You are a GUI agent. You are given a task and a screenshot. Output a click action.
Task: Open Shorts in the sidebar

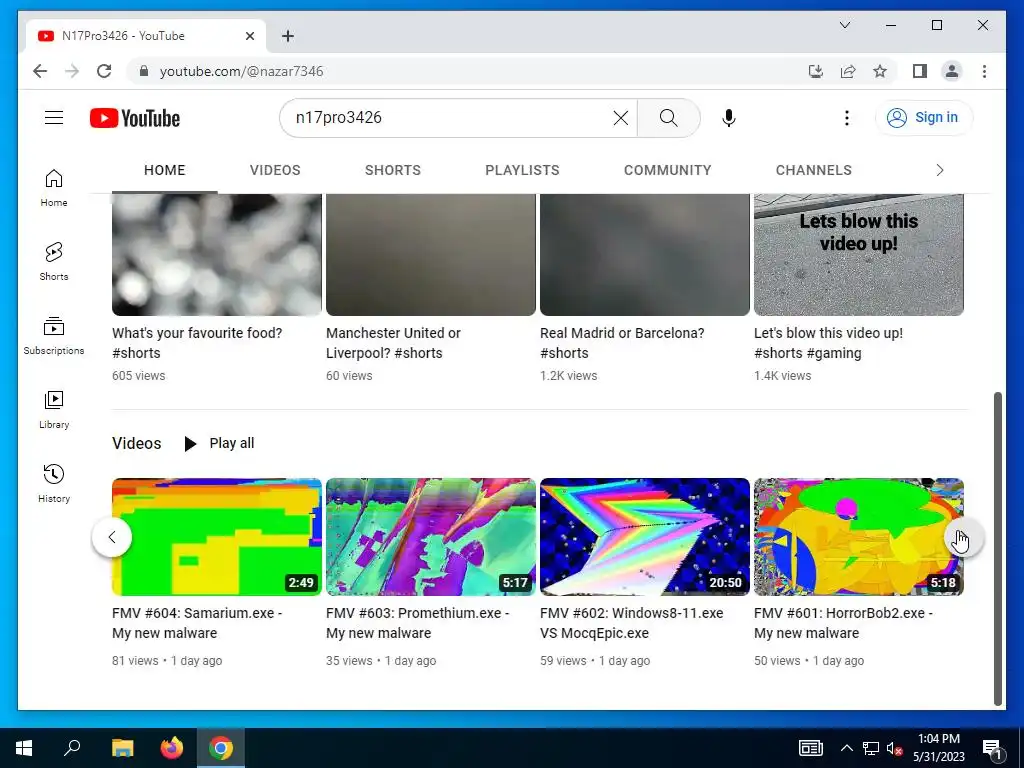pyautogui.click(x=54, y=262)
